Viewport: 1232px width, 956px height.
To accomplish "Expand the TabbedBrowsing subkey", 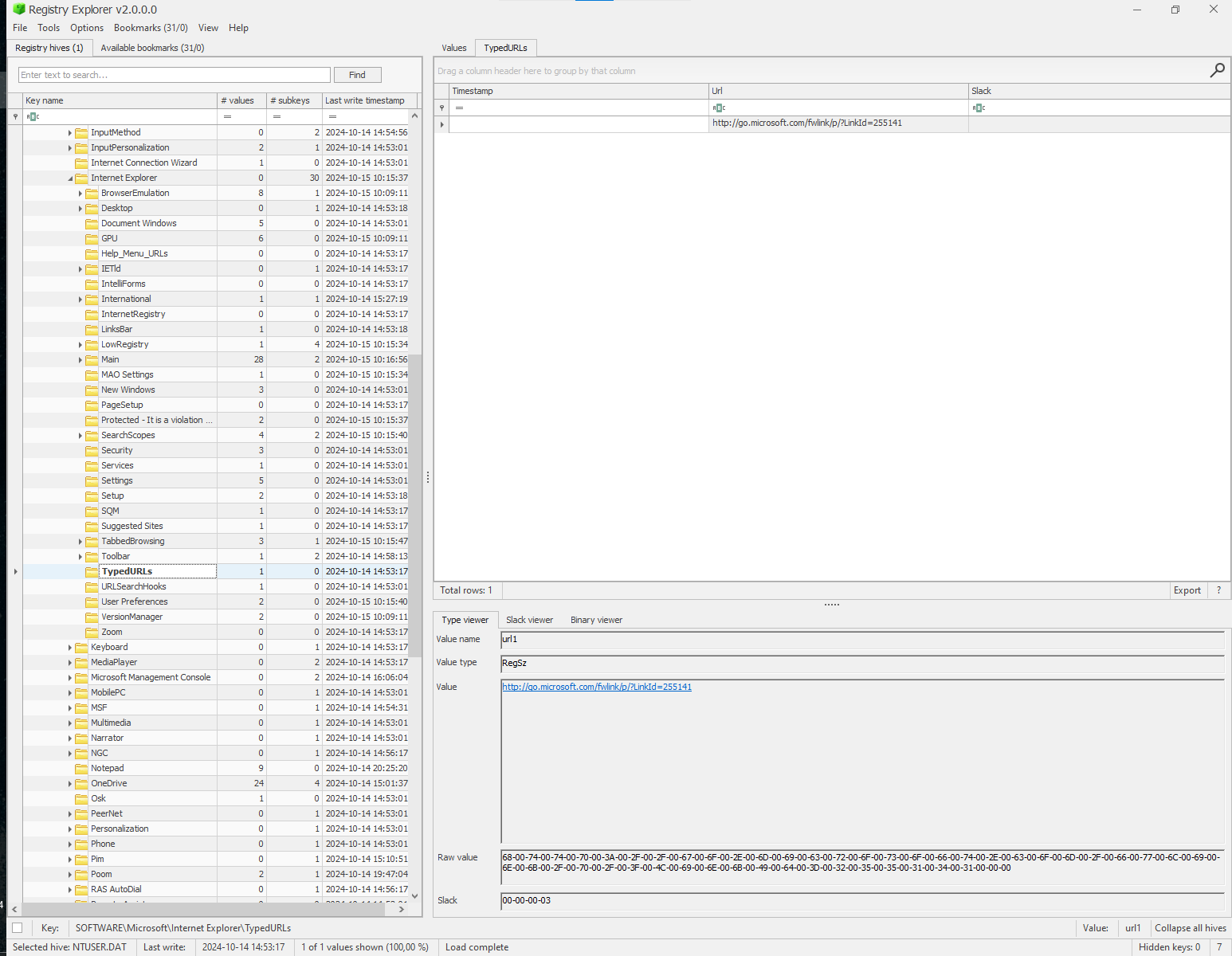I will click(x=80, y=542).
